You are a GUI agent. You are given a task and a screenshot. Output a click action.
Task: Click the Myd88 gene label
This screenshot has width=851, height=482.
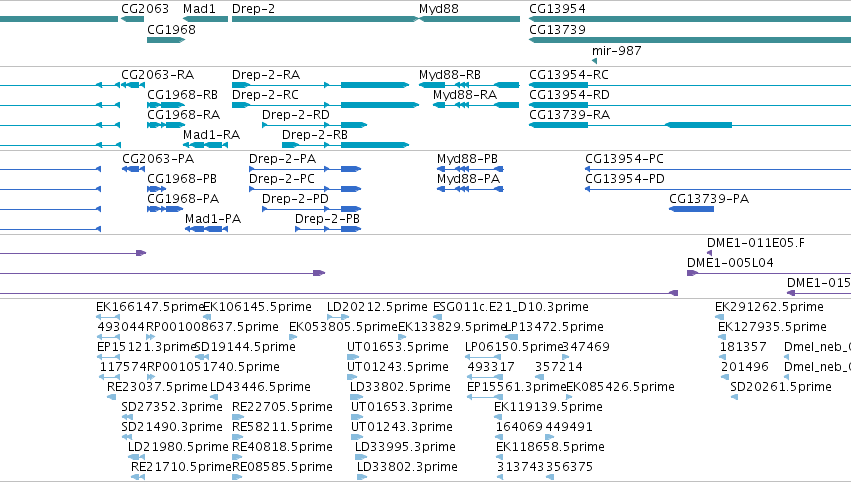(x=439, y=9)
